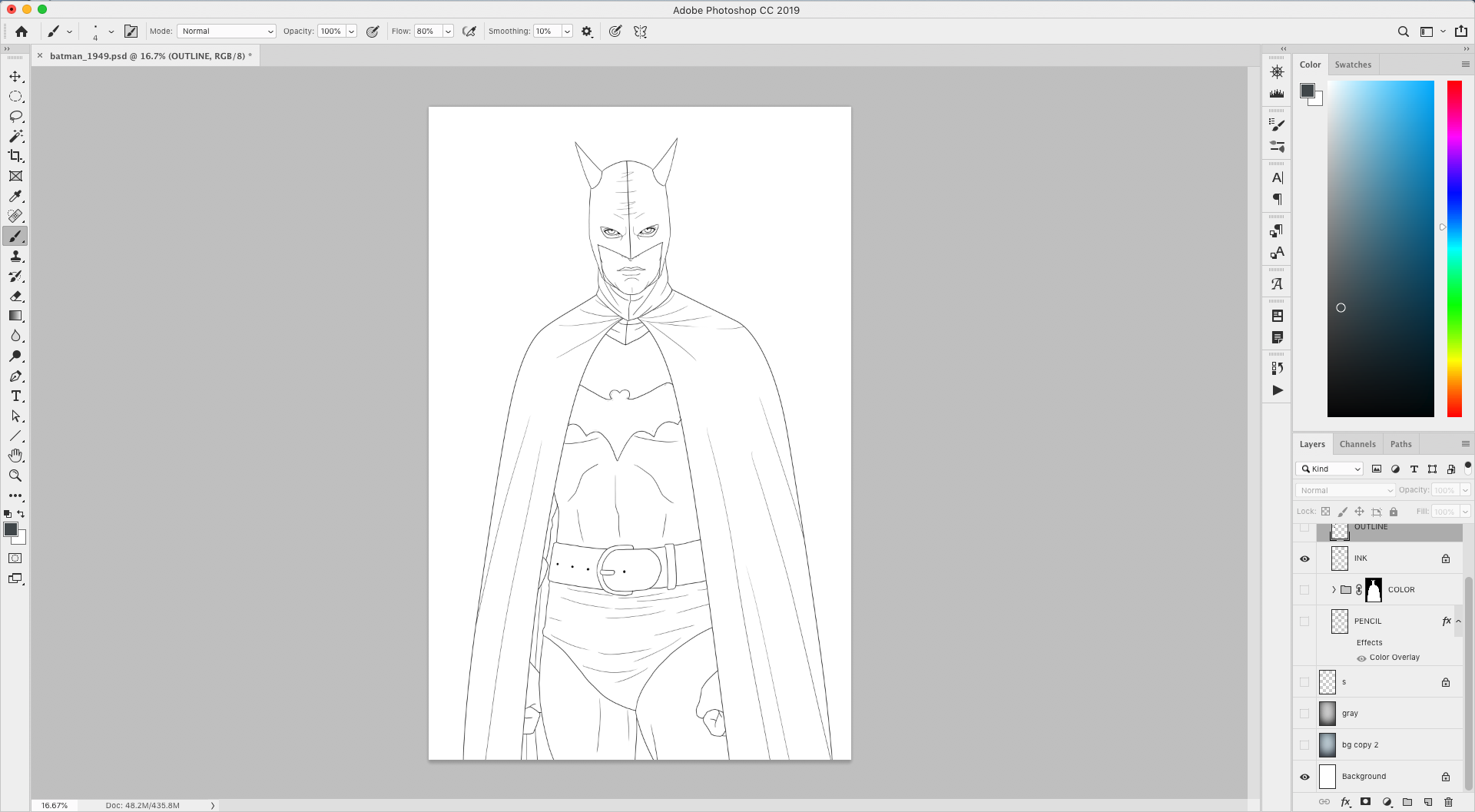
Task: Select the Eyedropper tool
Action: point(15,197)
